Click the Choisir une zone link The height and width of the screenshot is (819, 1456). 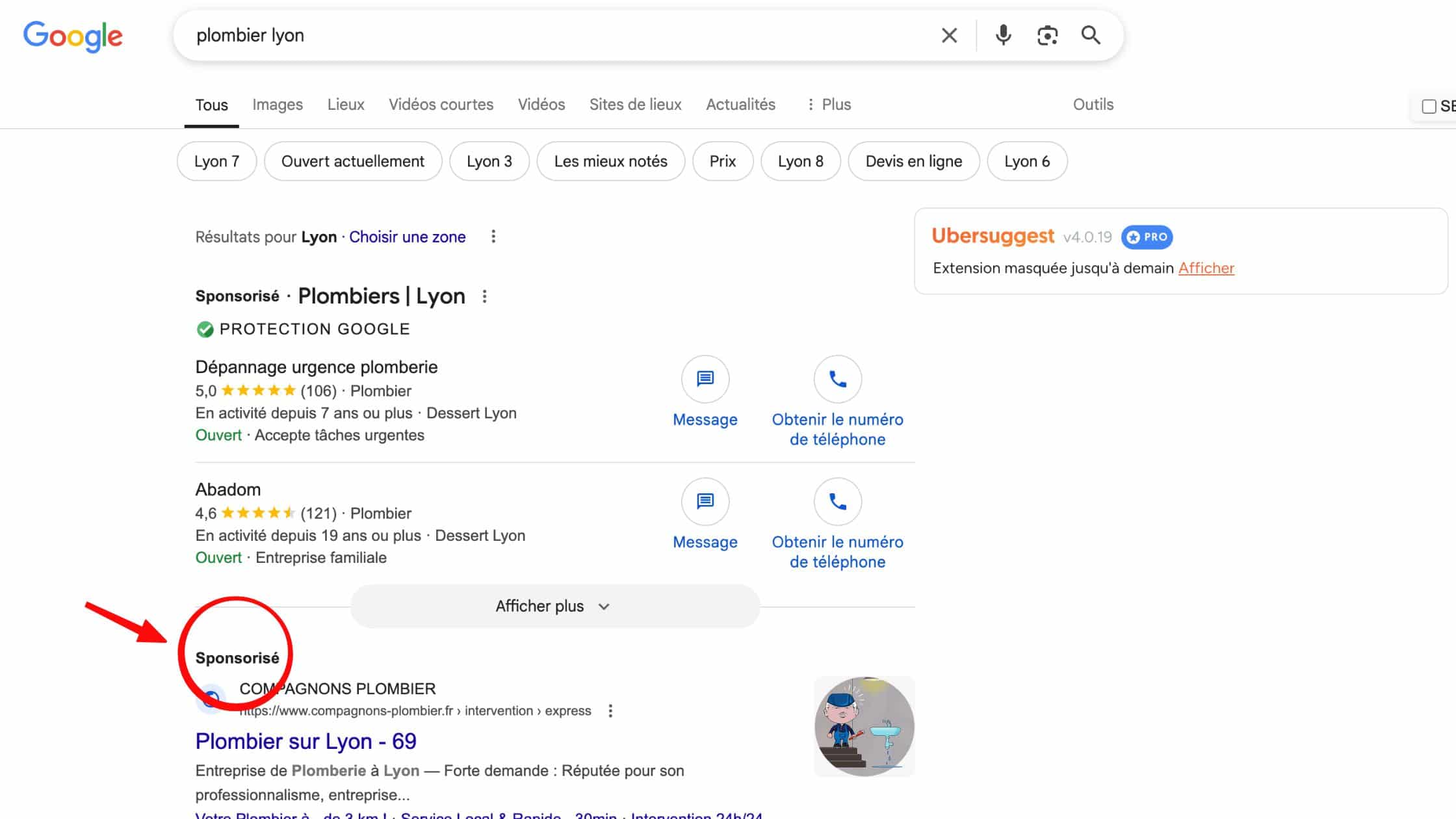[408, 237]
